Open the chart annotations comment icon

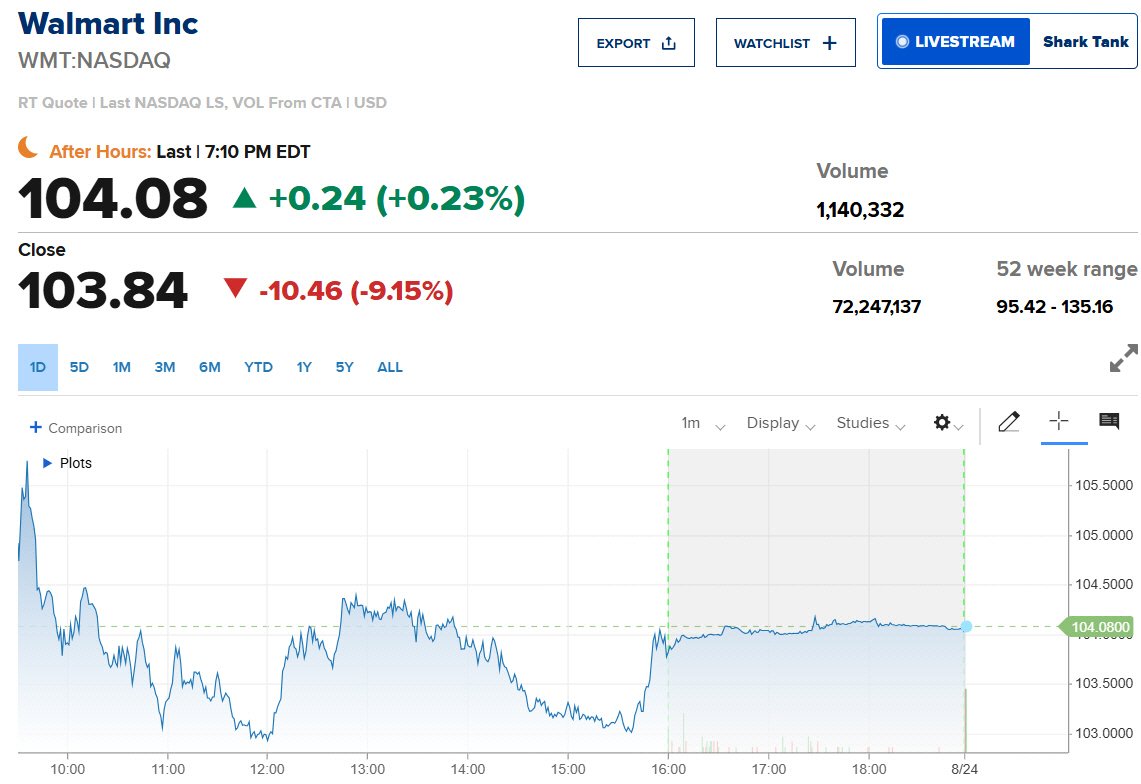pos(1109,421)
